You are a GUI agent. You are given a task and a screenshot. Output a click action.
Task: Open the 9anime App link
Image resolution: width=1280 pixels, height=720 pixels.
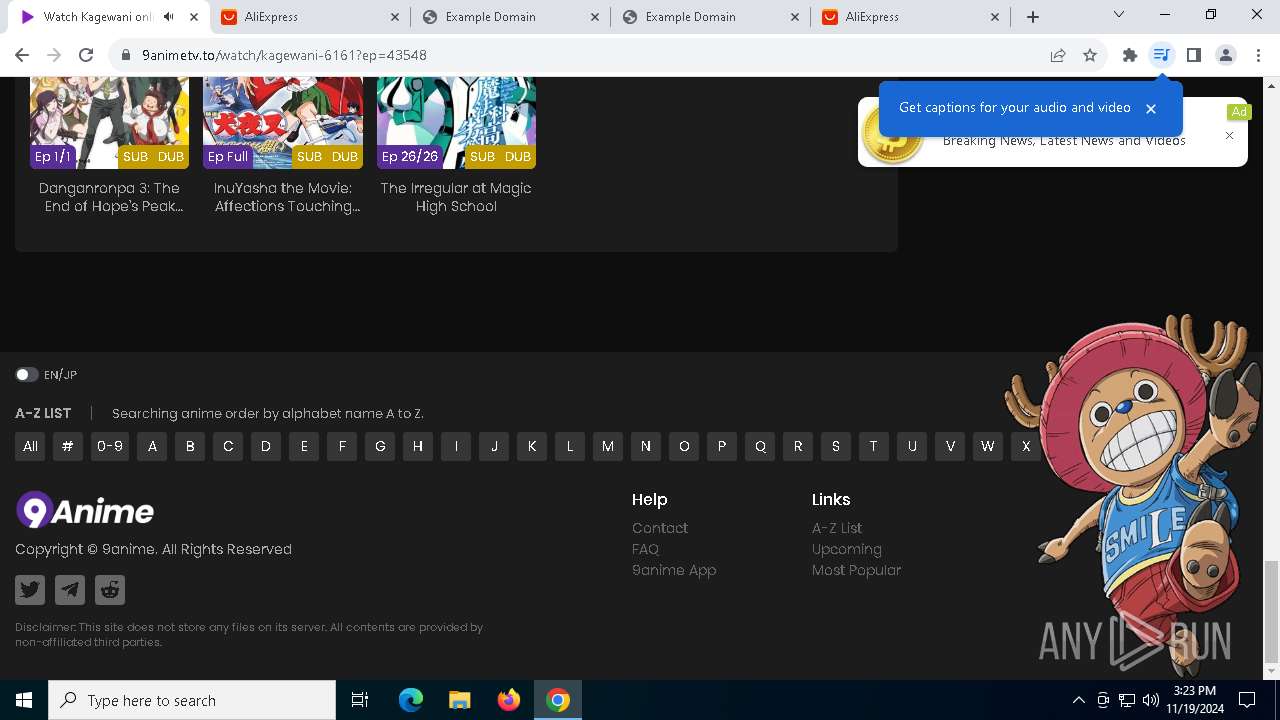pos(674,570)
